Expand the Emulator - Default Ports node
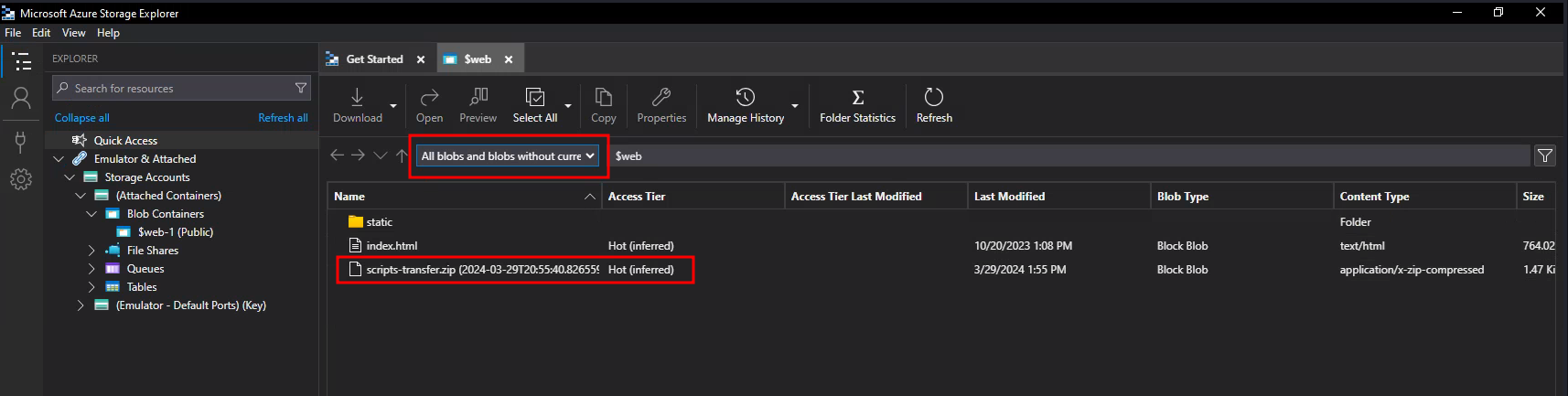The width and height of the screenshot is (1568, 396). 81,305
